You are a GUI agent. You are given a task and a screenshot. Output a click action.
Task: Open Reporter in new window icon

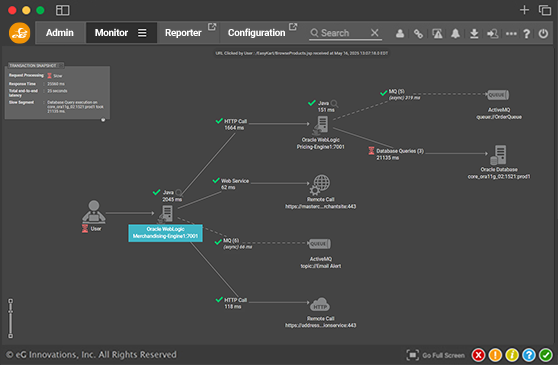[212, 27]
